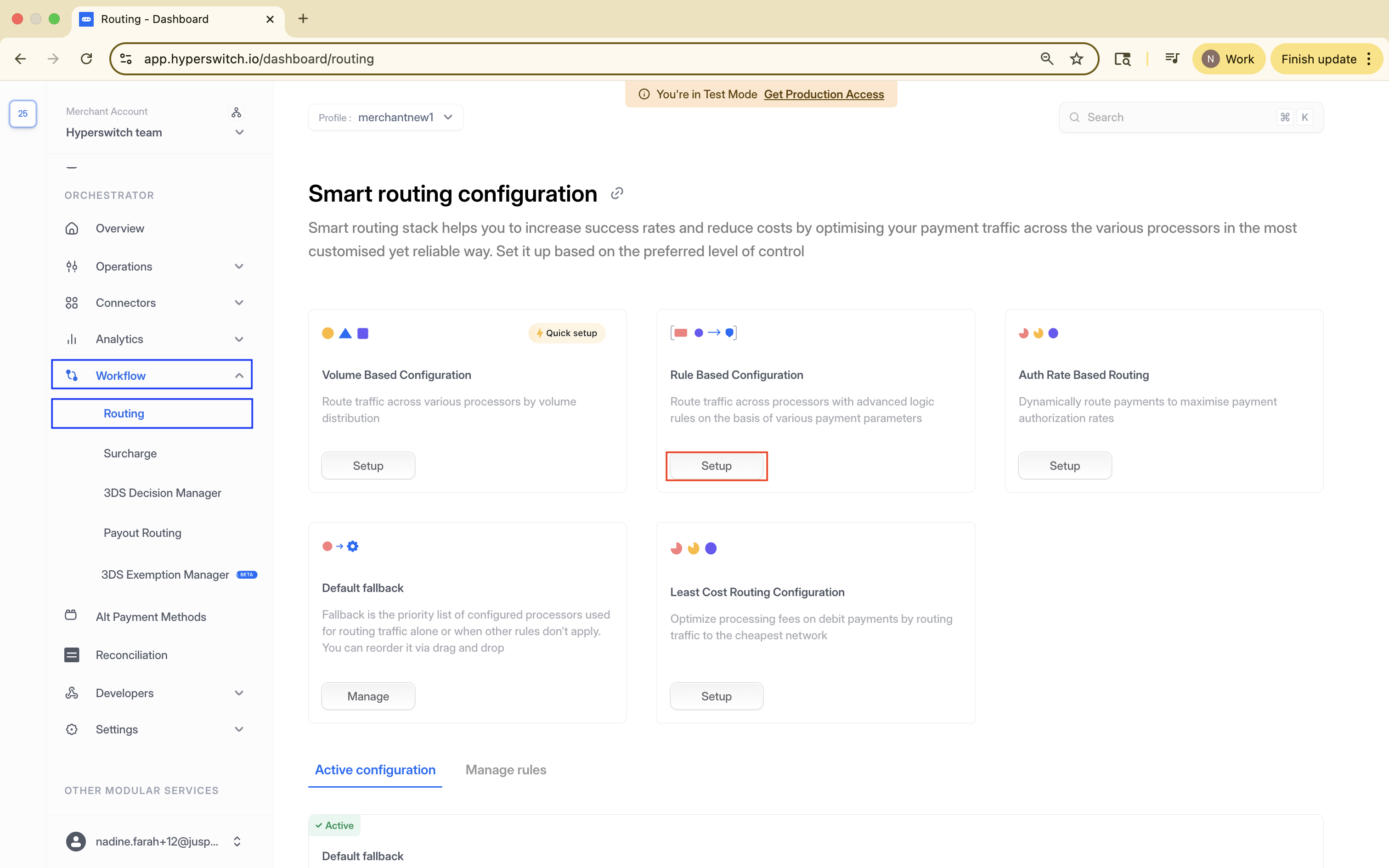This screenshot has height=868, width=1389.
Task: Open Surcharge in the Workflow submenu
Action: point(130,454)
